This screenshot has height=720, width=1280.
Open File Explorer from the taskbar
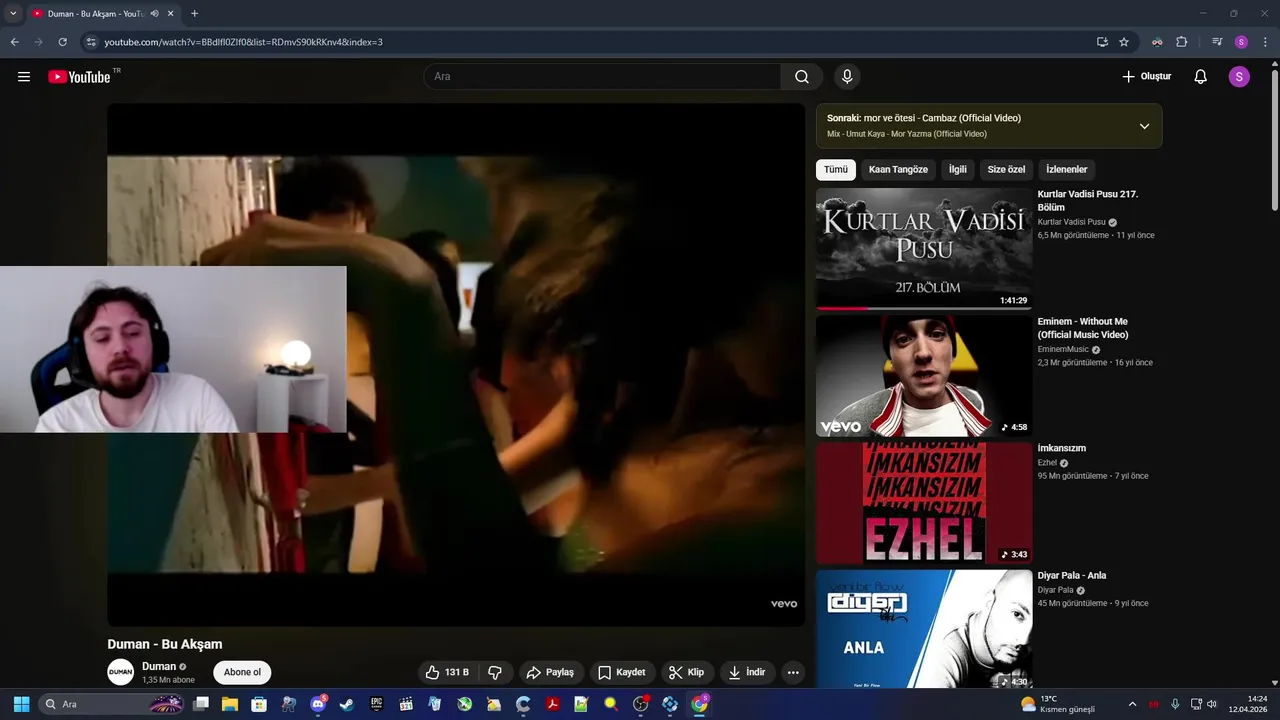(x=230, y=704)
